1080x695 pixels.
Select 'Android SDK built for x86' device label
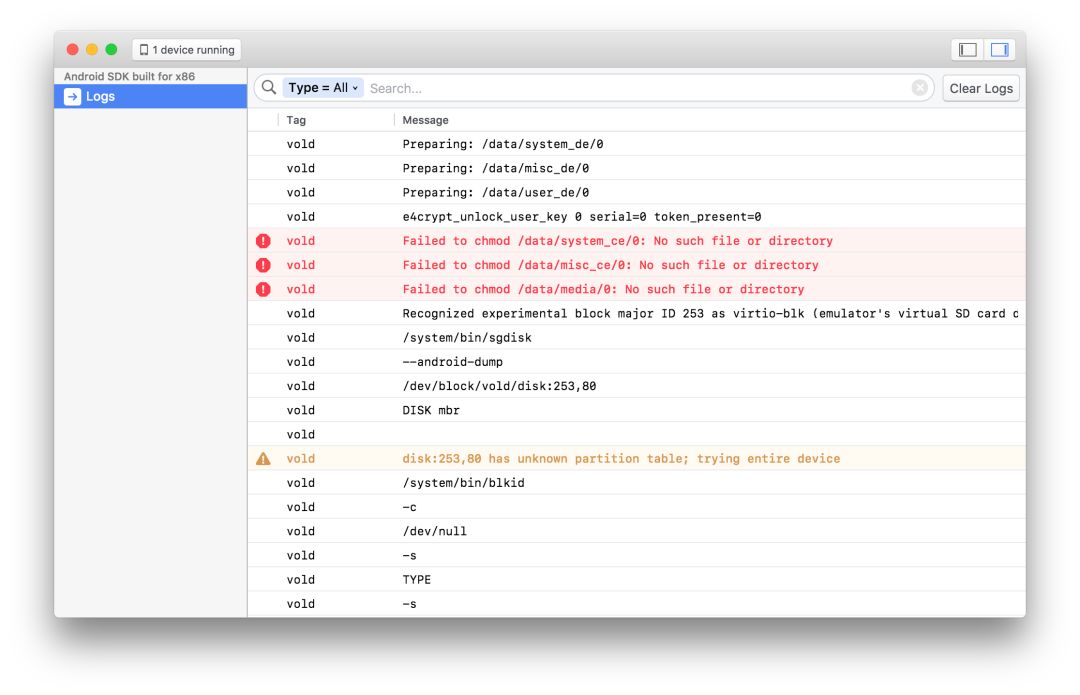(129, 76)
